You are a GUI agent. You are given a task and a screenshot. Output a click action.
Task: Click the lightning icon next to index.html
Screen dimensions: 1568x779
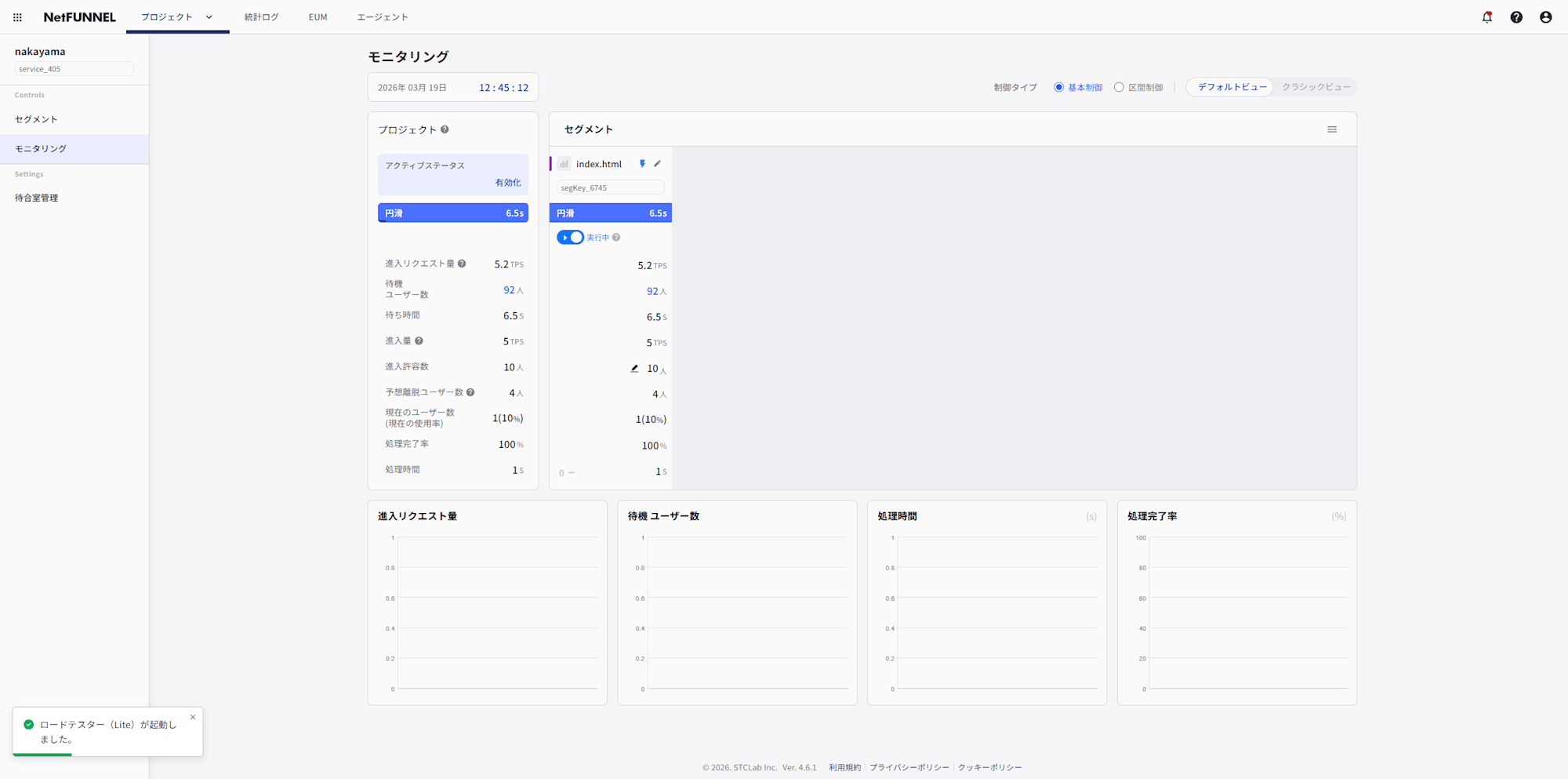tap(642, 163)
